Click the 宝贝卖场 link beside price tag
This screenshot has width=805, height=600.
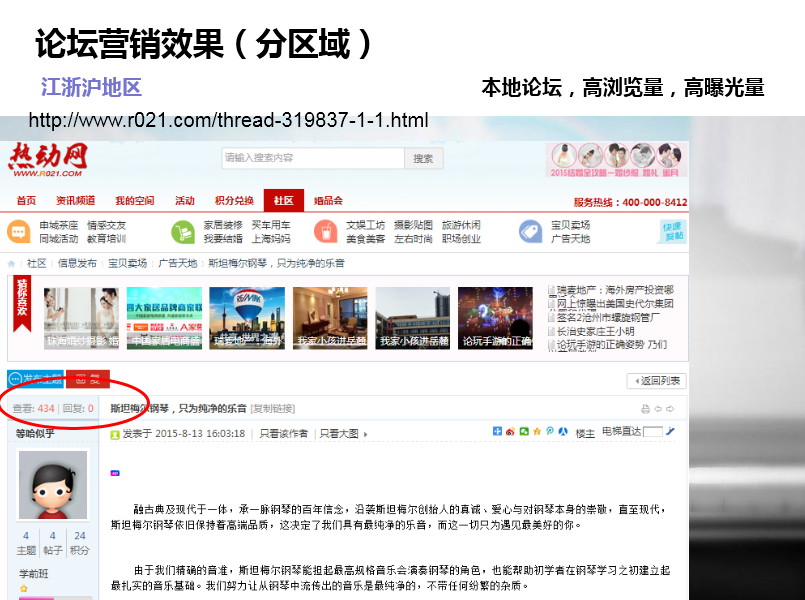tap(570, 225)
